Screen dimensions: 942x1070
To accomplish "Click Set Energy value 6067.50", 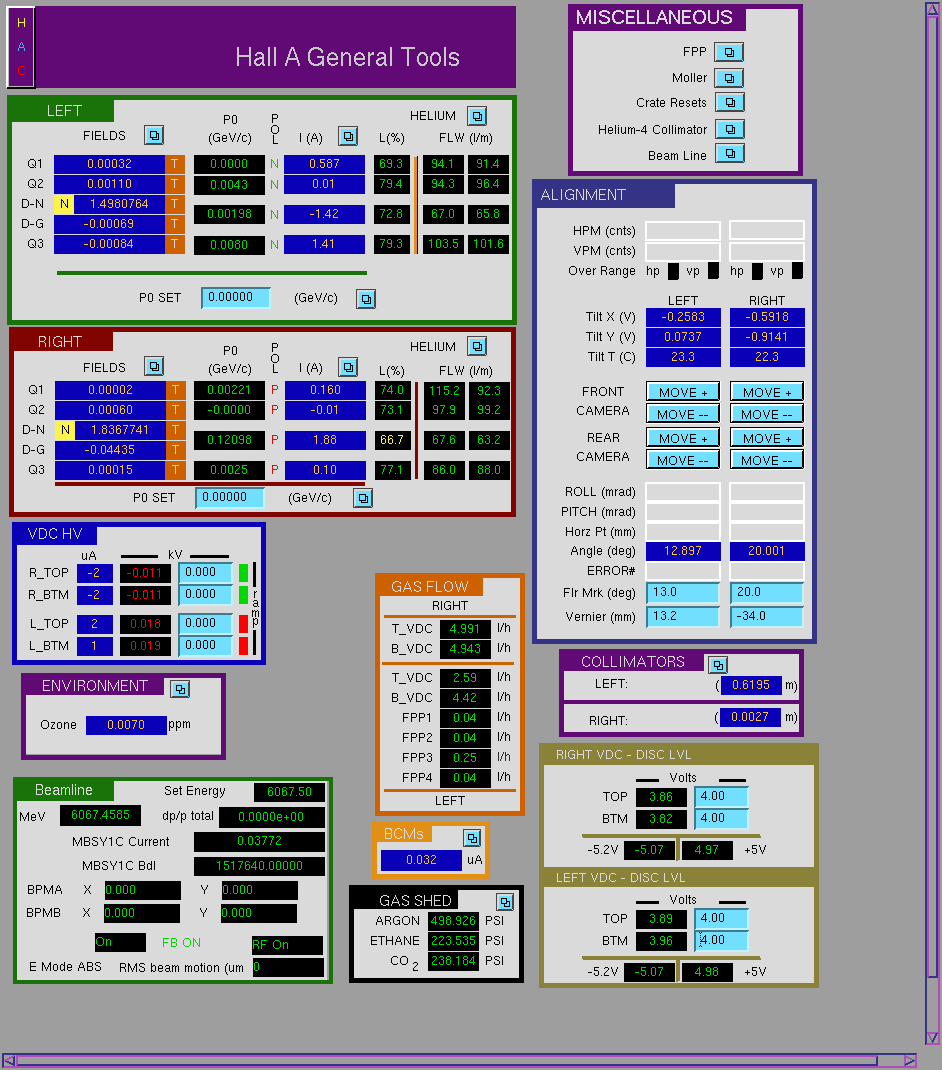I will click(x=289, y=792).
